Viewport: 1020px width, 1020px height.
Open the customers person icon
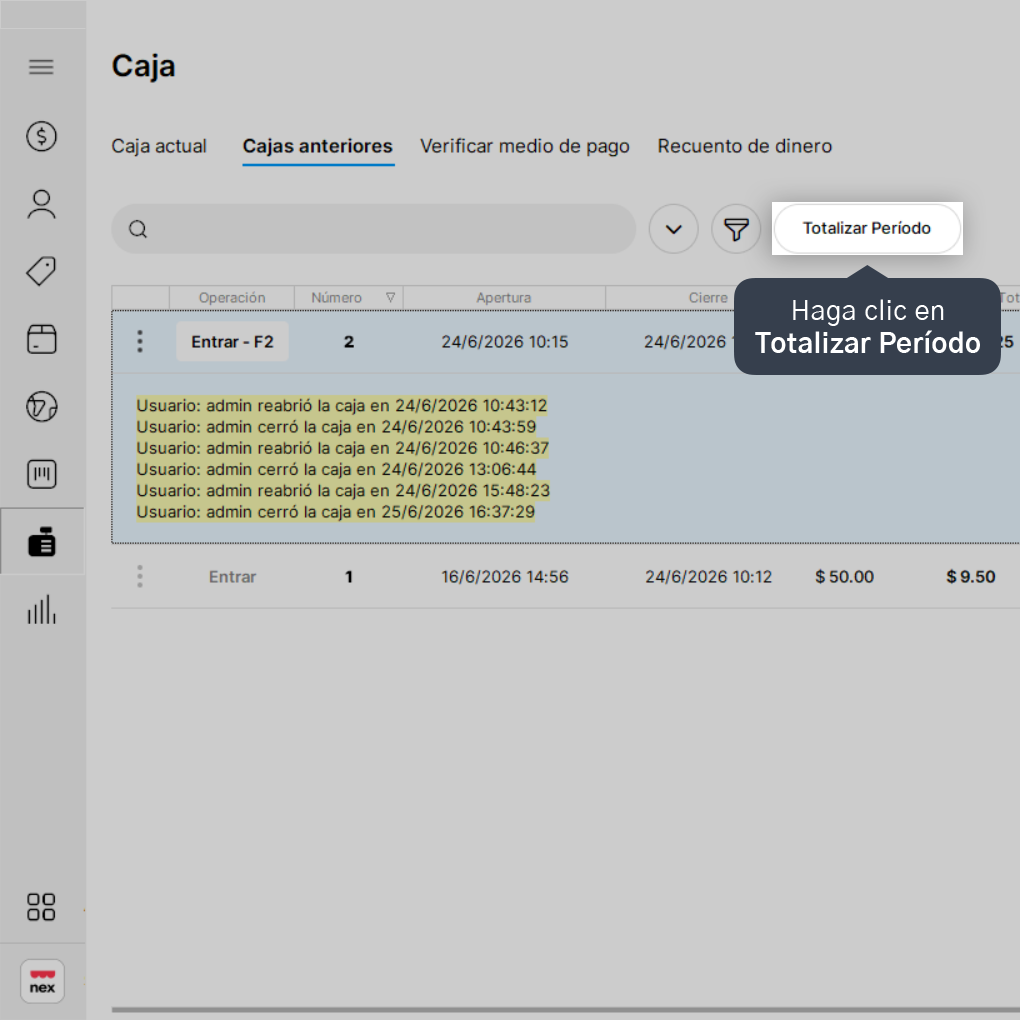click(41, 204)
